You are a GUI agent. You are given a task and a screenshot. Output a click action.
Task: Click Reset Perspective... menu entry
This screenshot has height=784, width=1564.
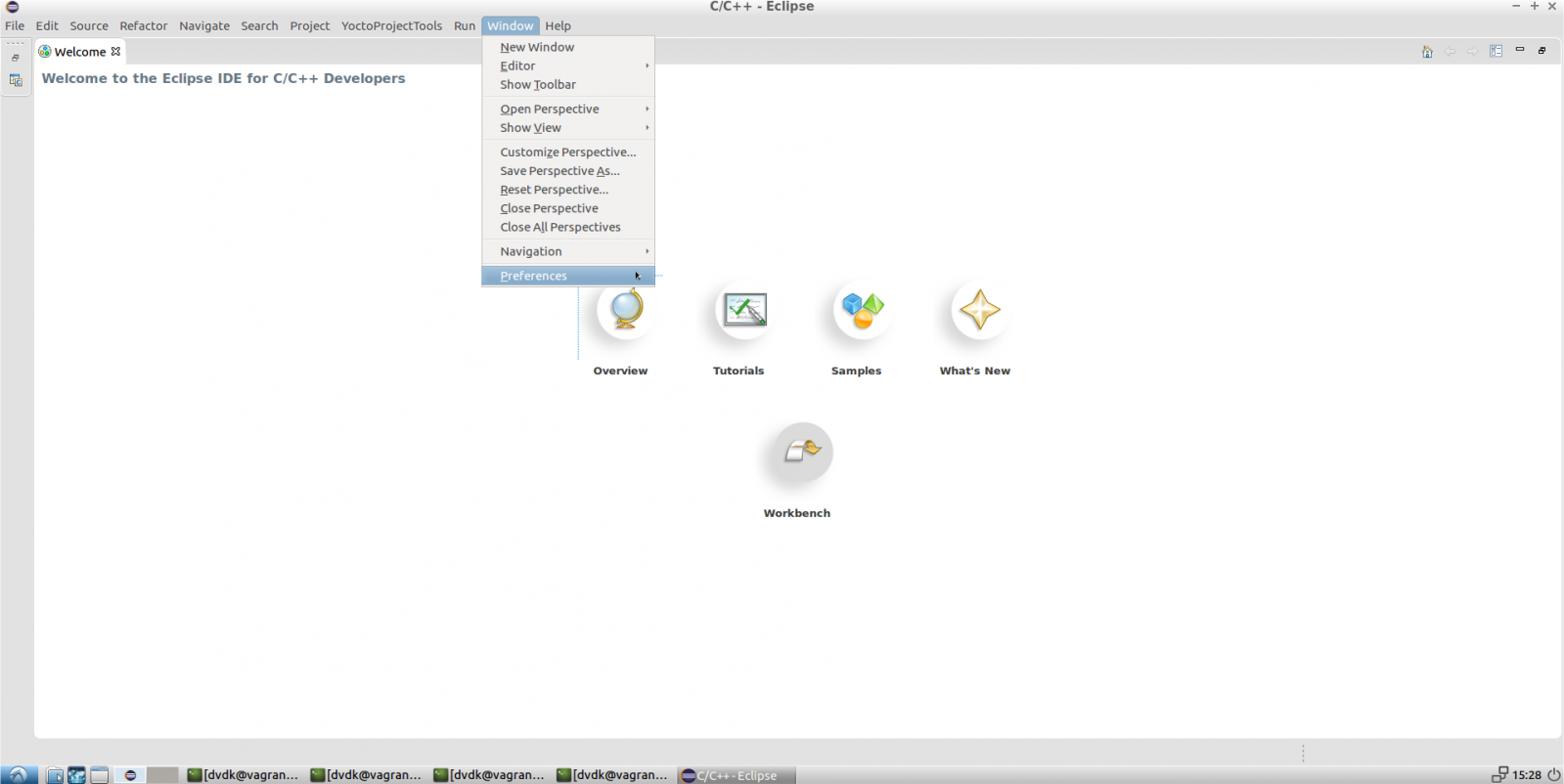click(x=554, y=190)
